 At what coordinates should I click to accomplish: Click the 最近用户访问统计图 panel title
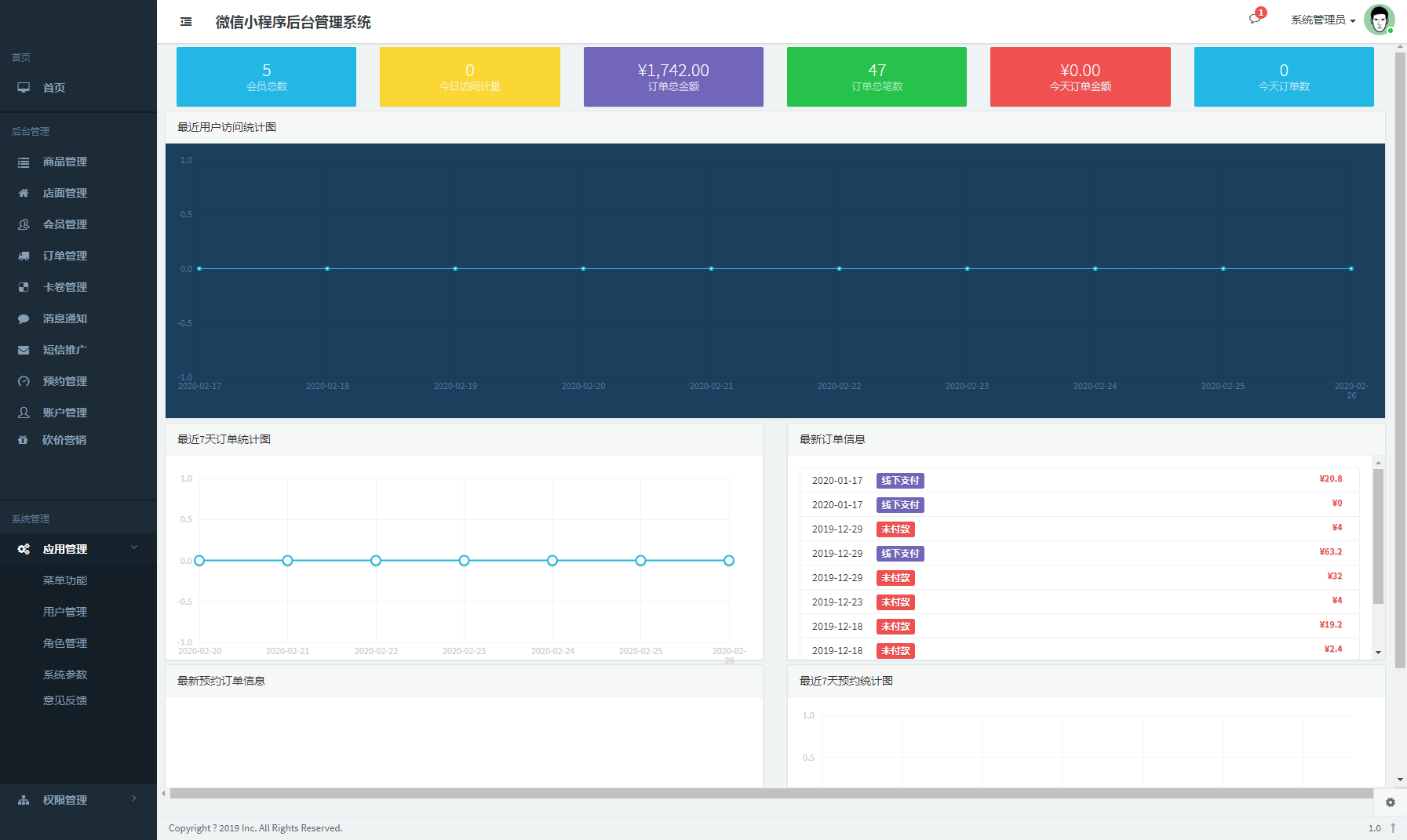tap(227, 127)
